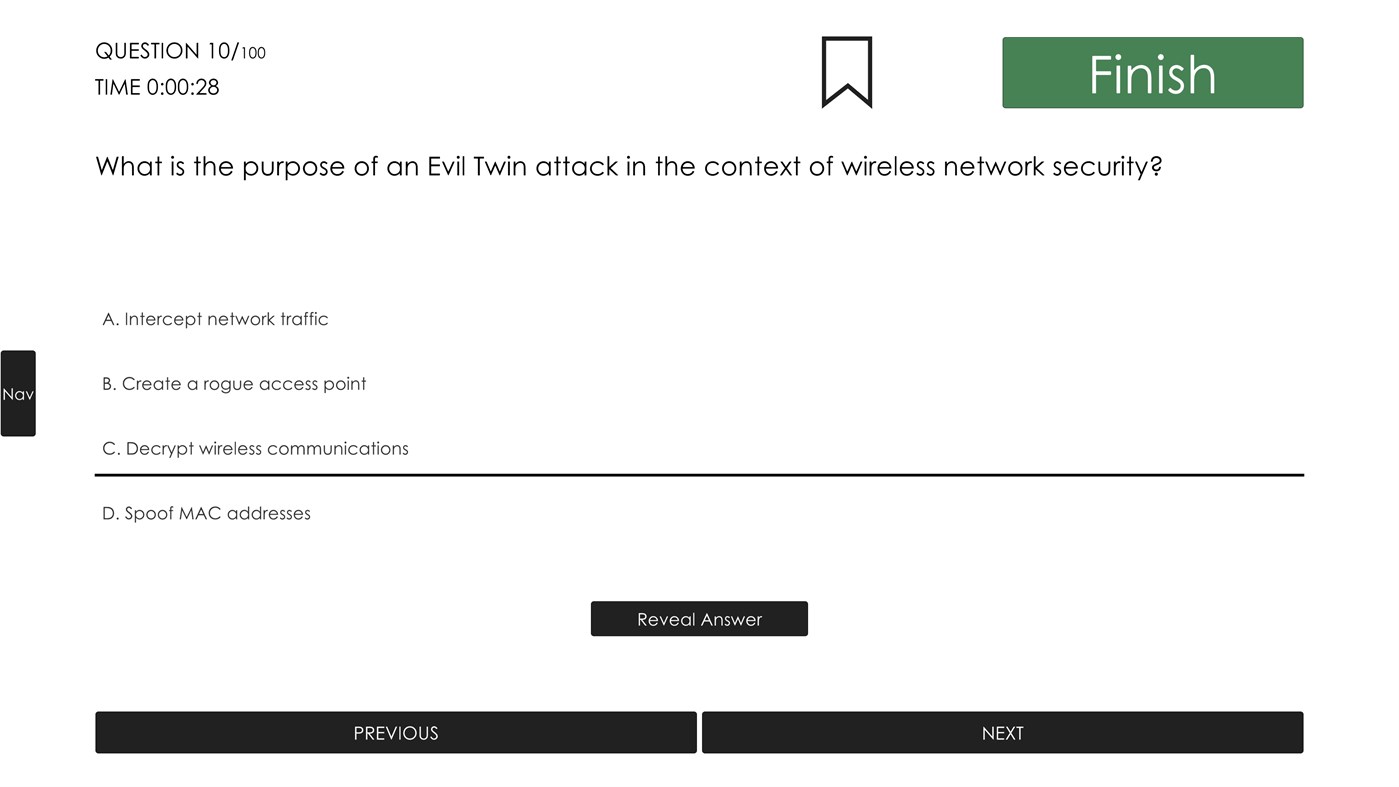Click the Reveal Answer button
1399x787 pixels.
coord(699,618)
